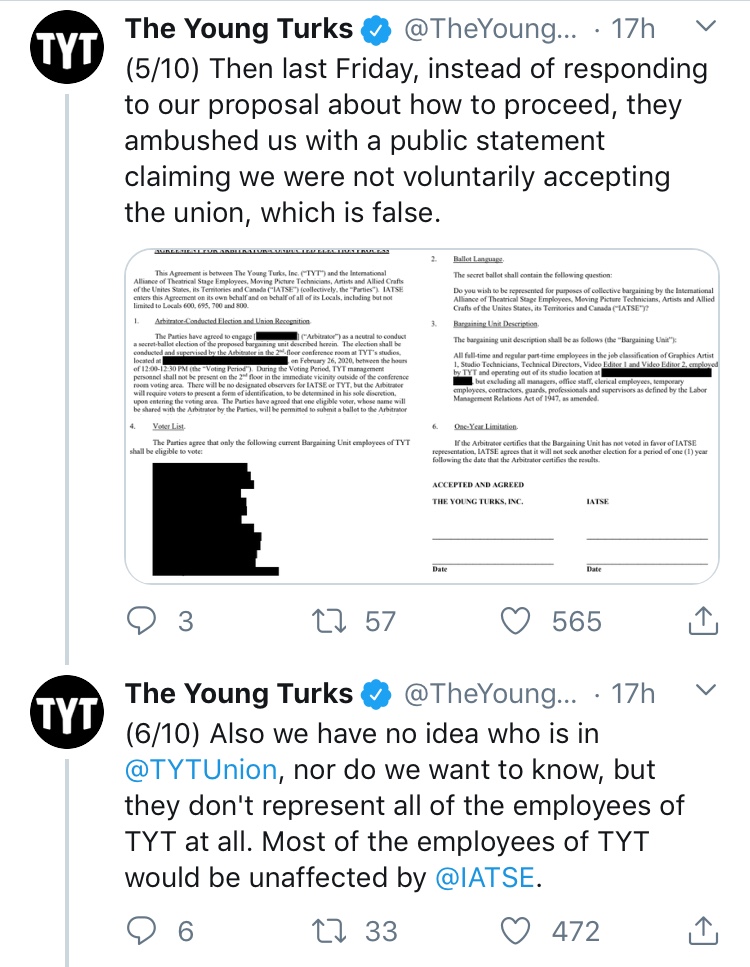This screenshot has height=967, width=750.
Task: Share the 6/10 tweet
Action: pos(703,931)
